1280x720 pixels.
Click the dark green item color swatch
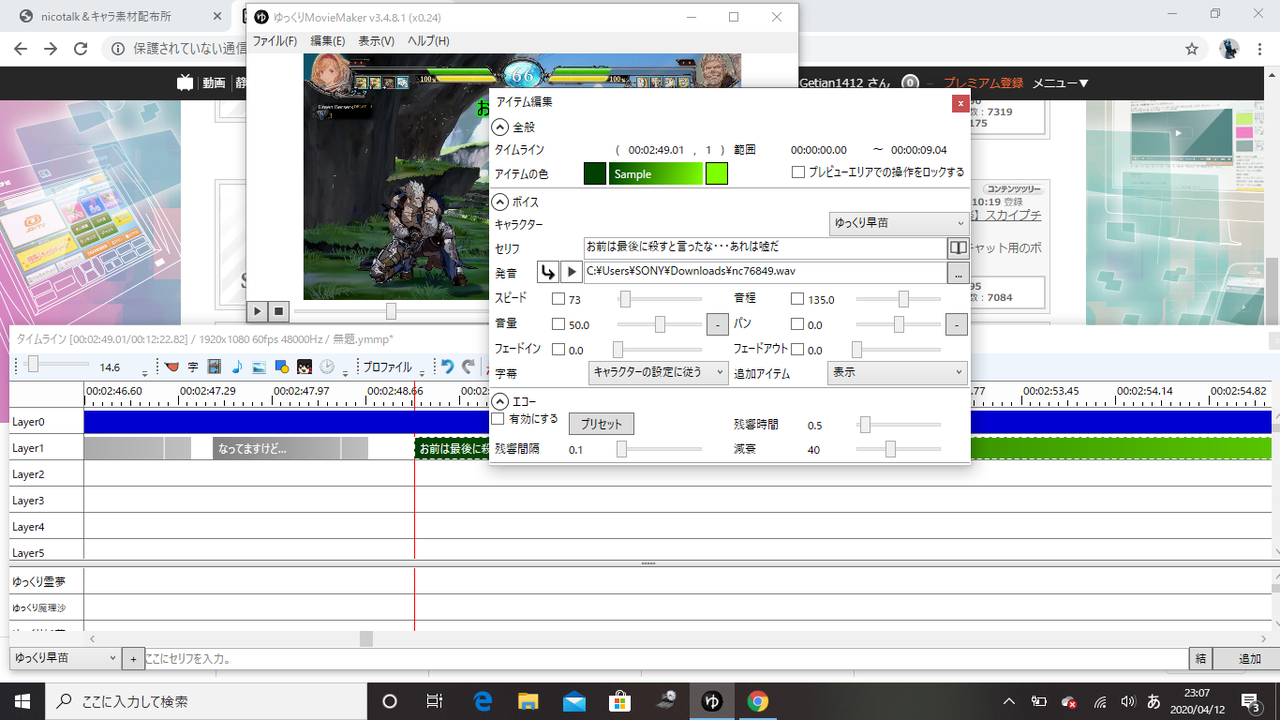pyautogui.click(x=595, y=174)
